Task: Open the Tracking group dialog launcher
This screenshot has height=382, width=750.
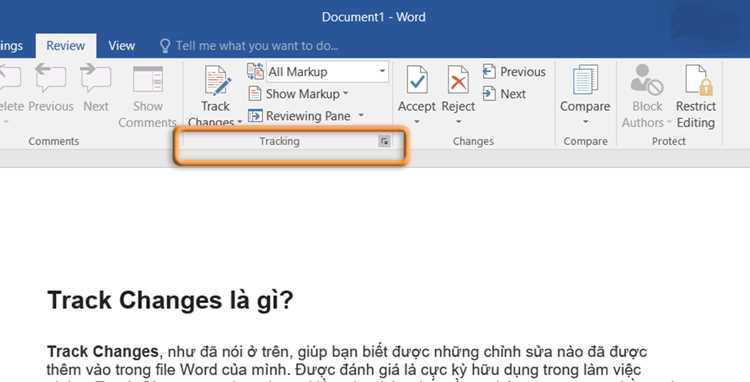Action: click(384, 141)
